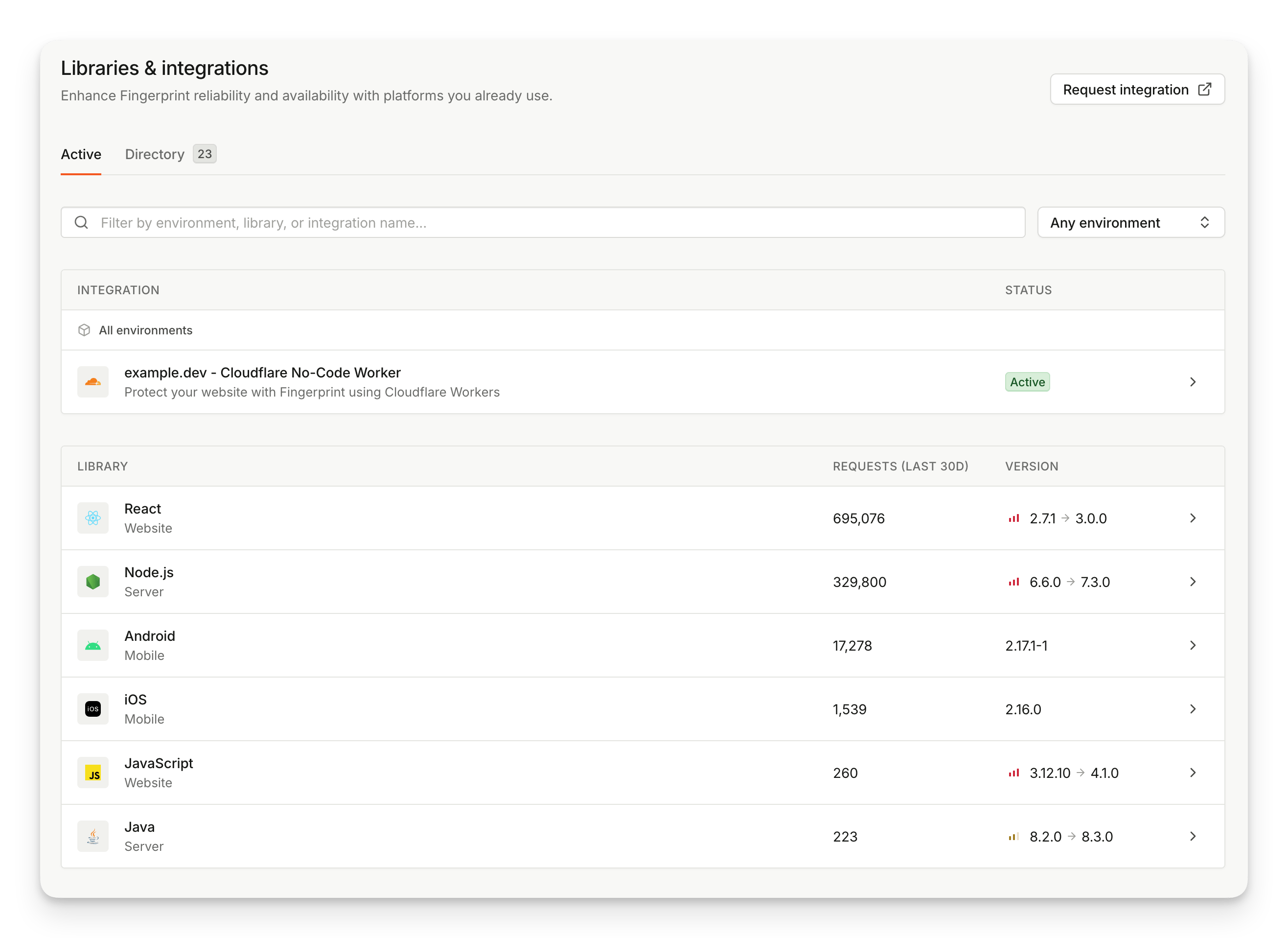Viewport: 1288px width, 938px height.
Task: Click the JavaScript library name
Action: click(159, 764)
